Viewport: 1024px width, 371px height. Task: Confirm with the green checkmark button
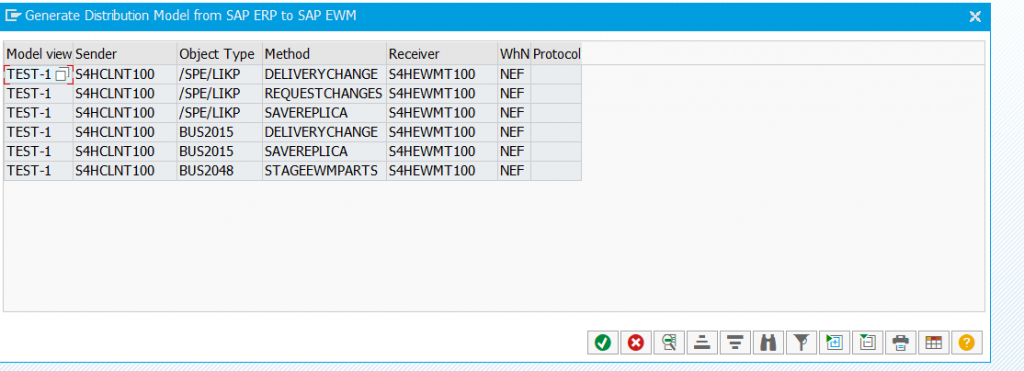pos(603,342)
